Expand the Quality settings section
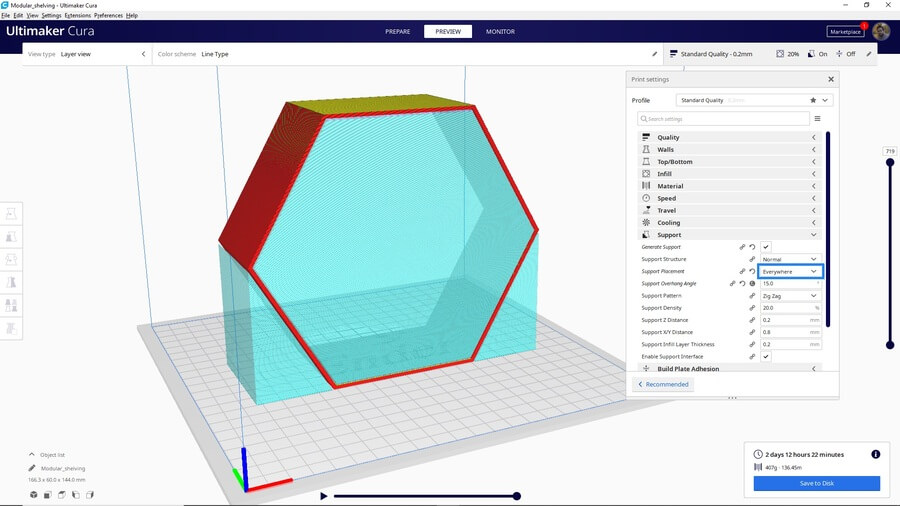The height and width of the screenshot is (506, 900). (x=729, y=137)
